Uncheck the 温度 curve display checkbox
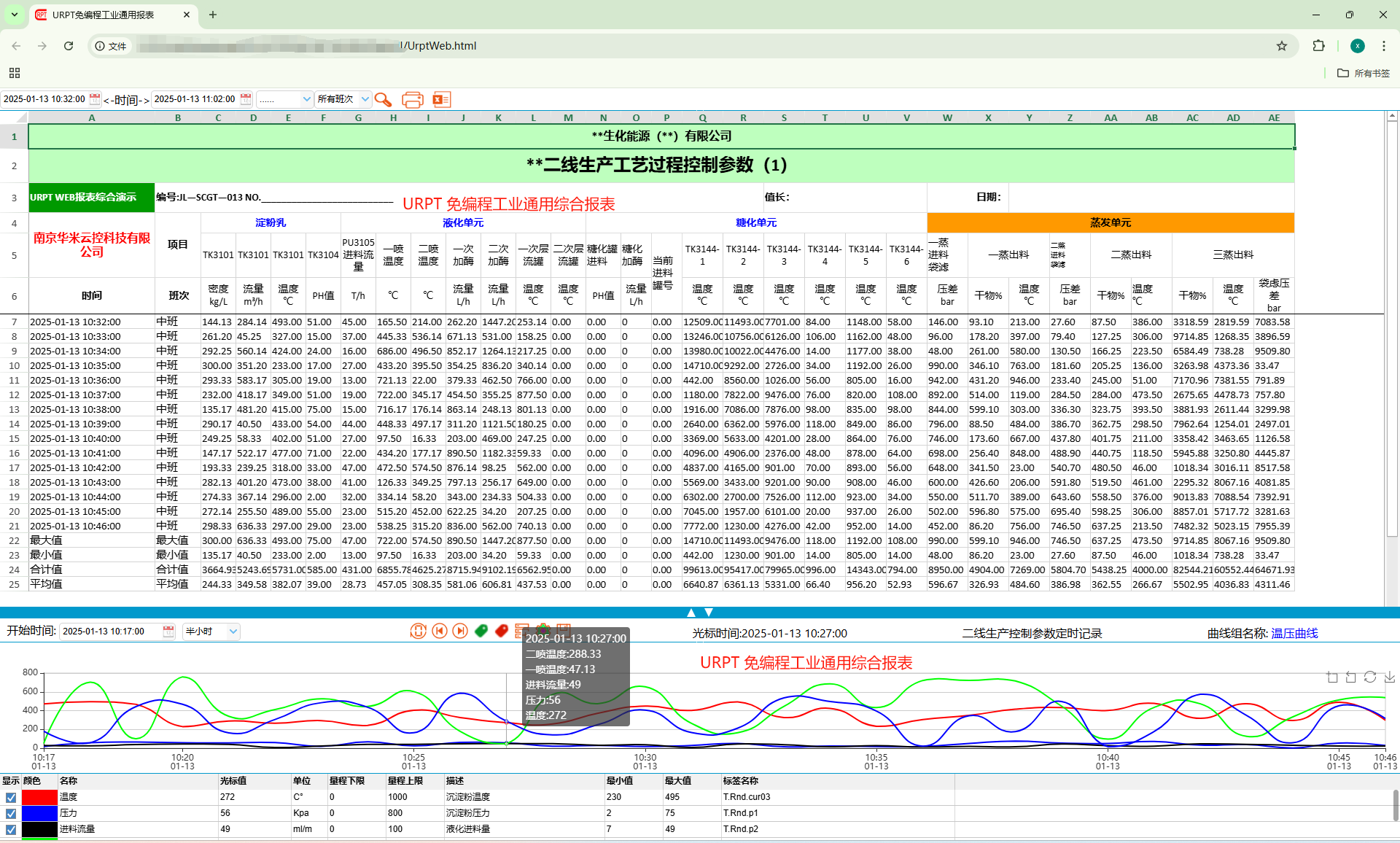The height and width of the screenshot is (843, 1400). pyautogui.click(x=11, y=798)
